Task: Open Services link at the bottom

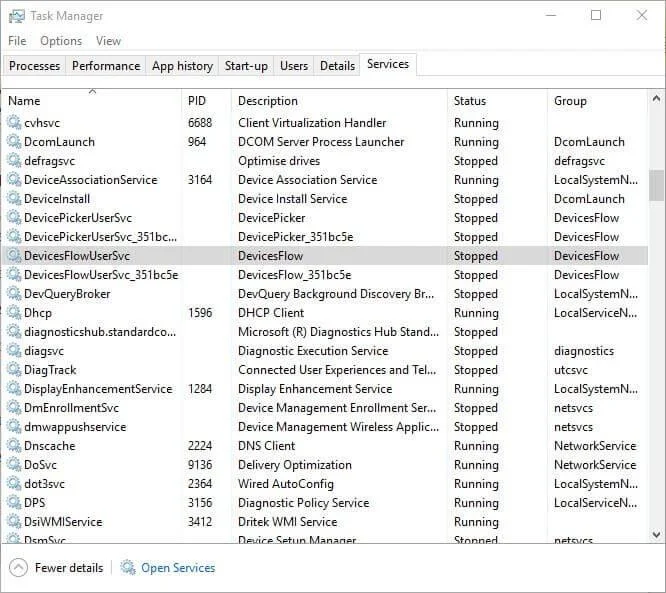Action: tap(178, 568)
